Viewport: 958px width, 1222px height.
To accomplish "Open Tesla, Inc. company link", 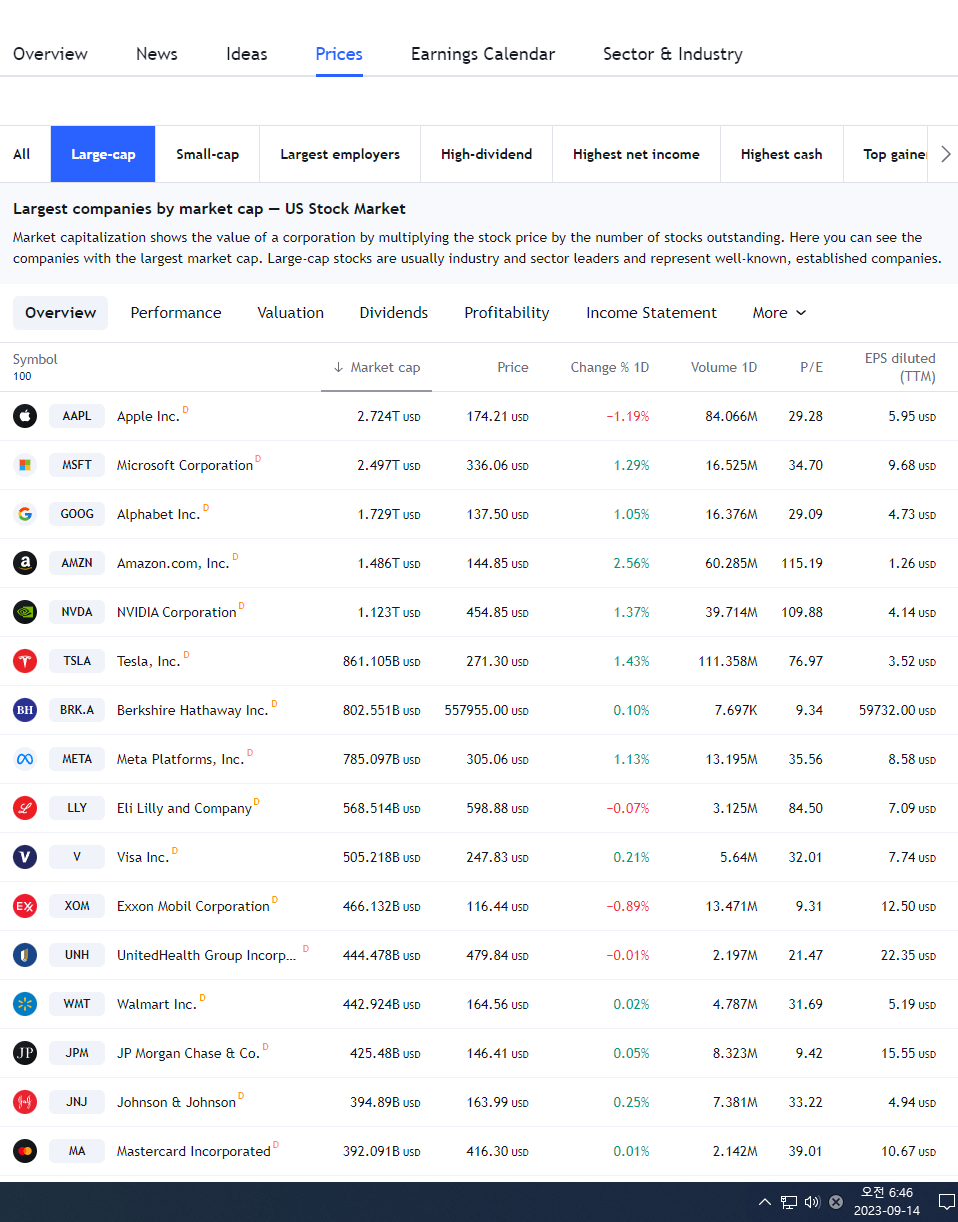I will (x=149, y=661).
